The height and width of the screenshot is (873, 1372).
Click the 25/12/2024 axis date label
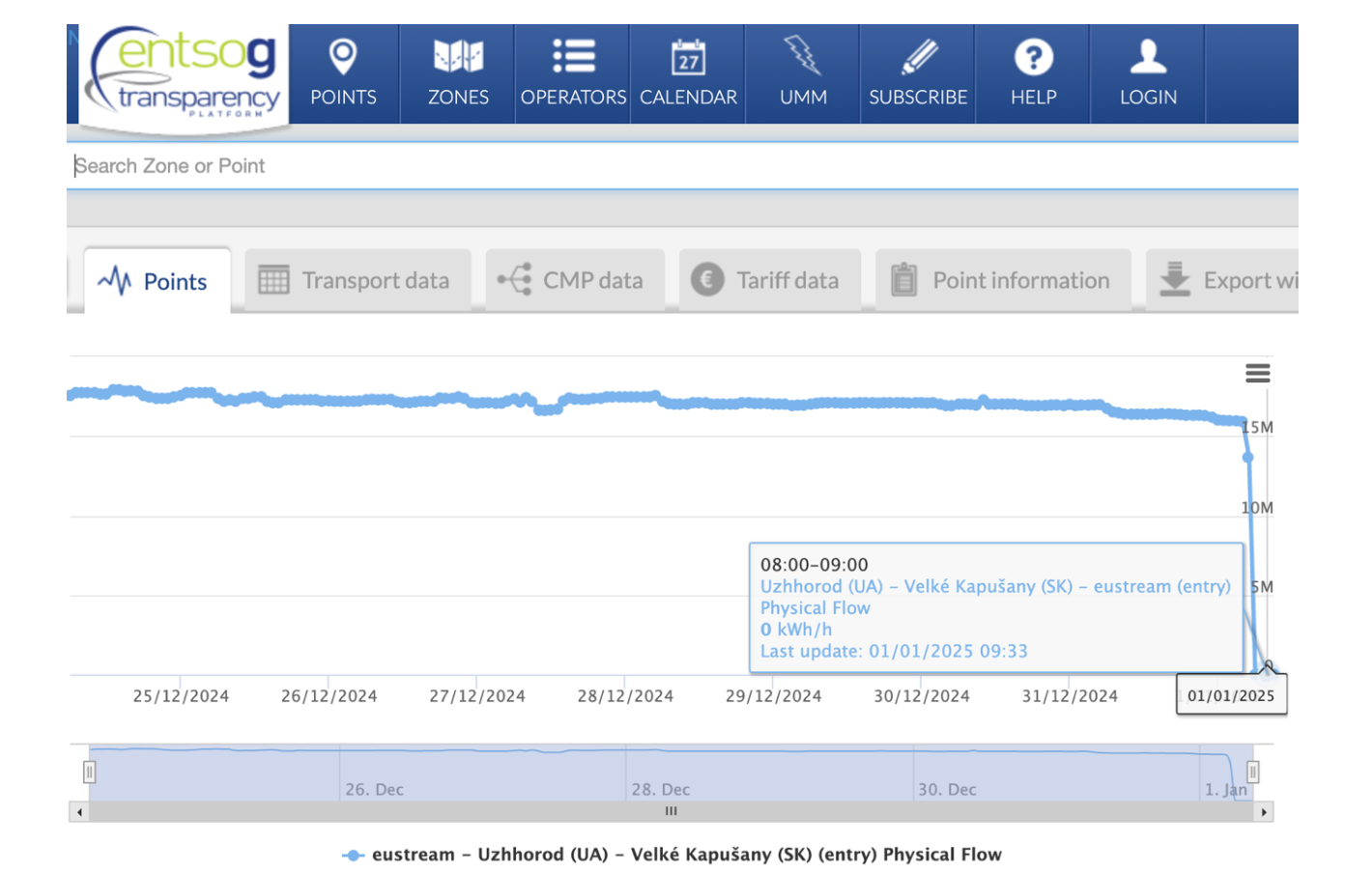tap(181, 696)
